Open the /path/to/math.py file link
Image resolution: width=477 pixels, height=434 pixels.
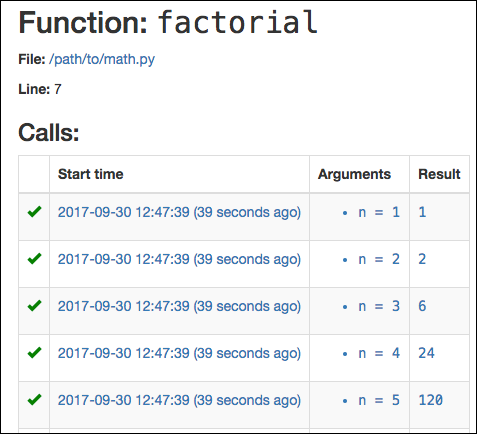coord(102,60)
